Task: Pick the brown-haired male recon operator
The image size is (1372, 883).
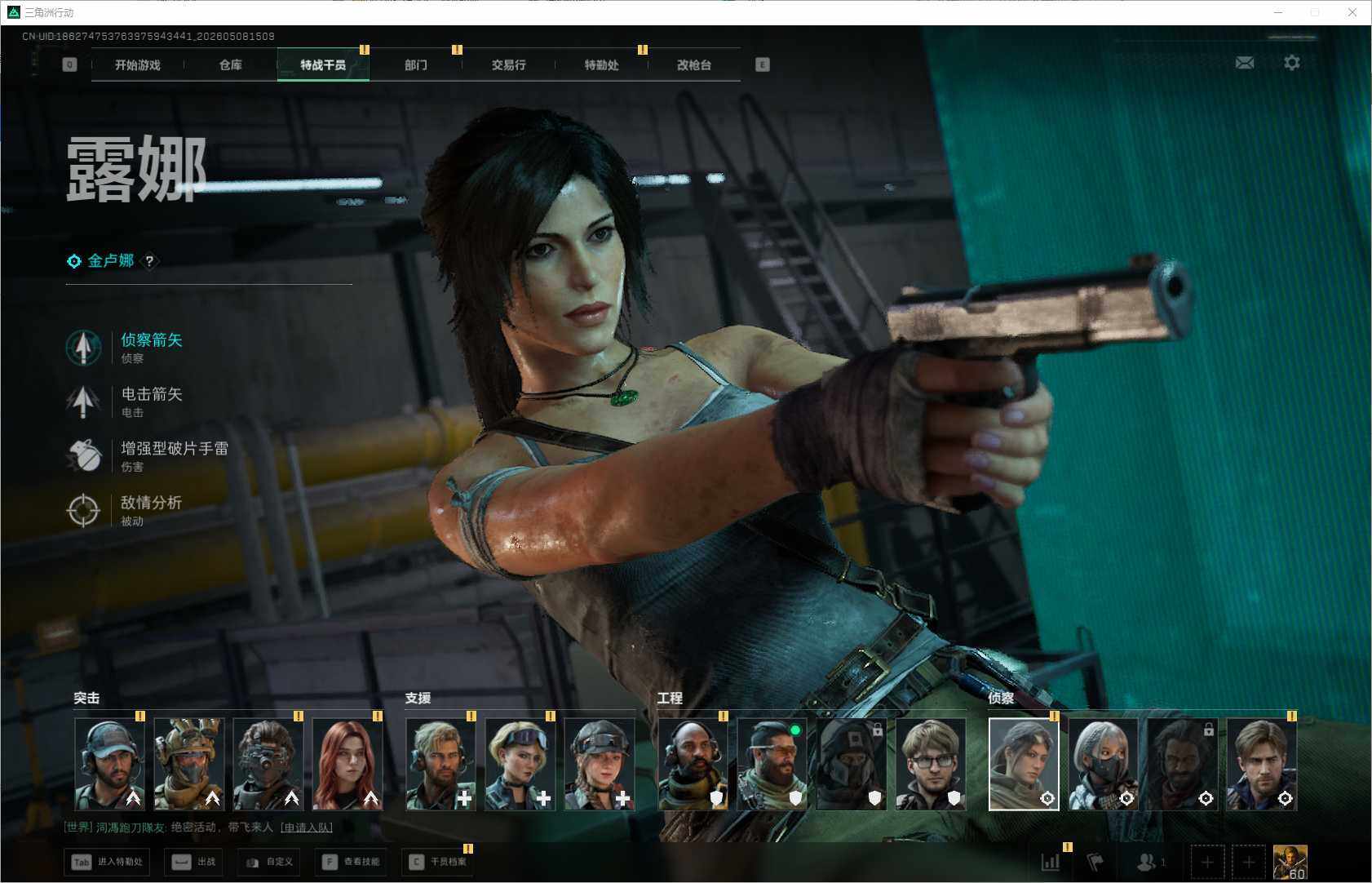Action: pos(1262,764)
